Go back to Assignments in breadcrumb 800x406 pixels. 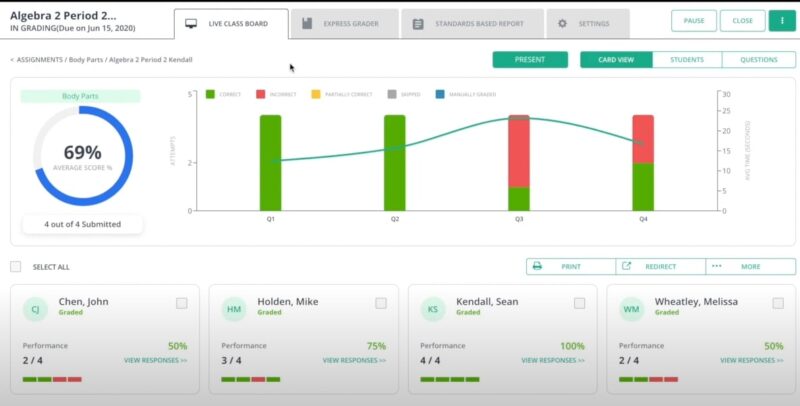(x=40, y=60)
